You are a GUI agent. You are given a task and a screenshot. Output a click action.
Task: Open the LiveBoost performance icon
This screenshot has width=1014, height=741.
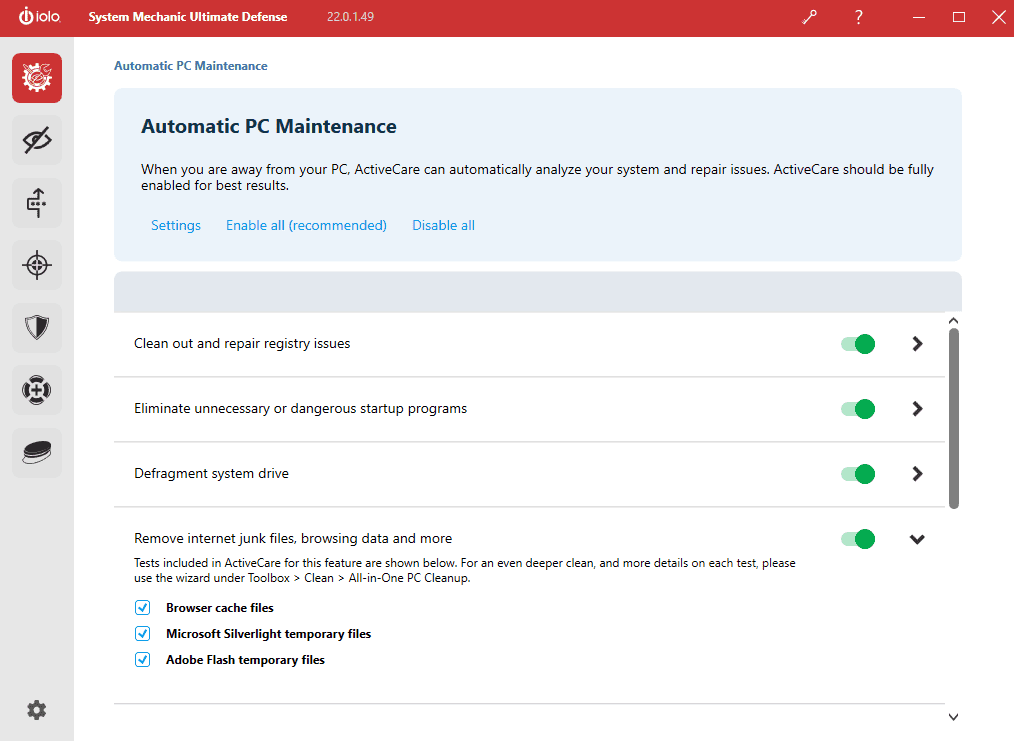pyautogui.click(x=36, y=202)
